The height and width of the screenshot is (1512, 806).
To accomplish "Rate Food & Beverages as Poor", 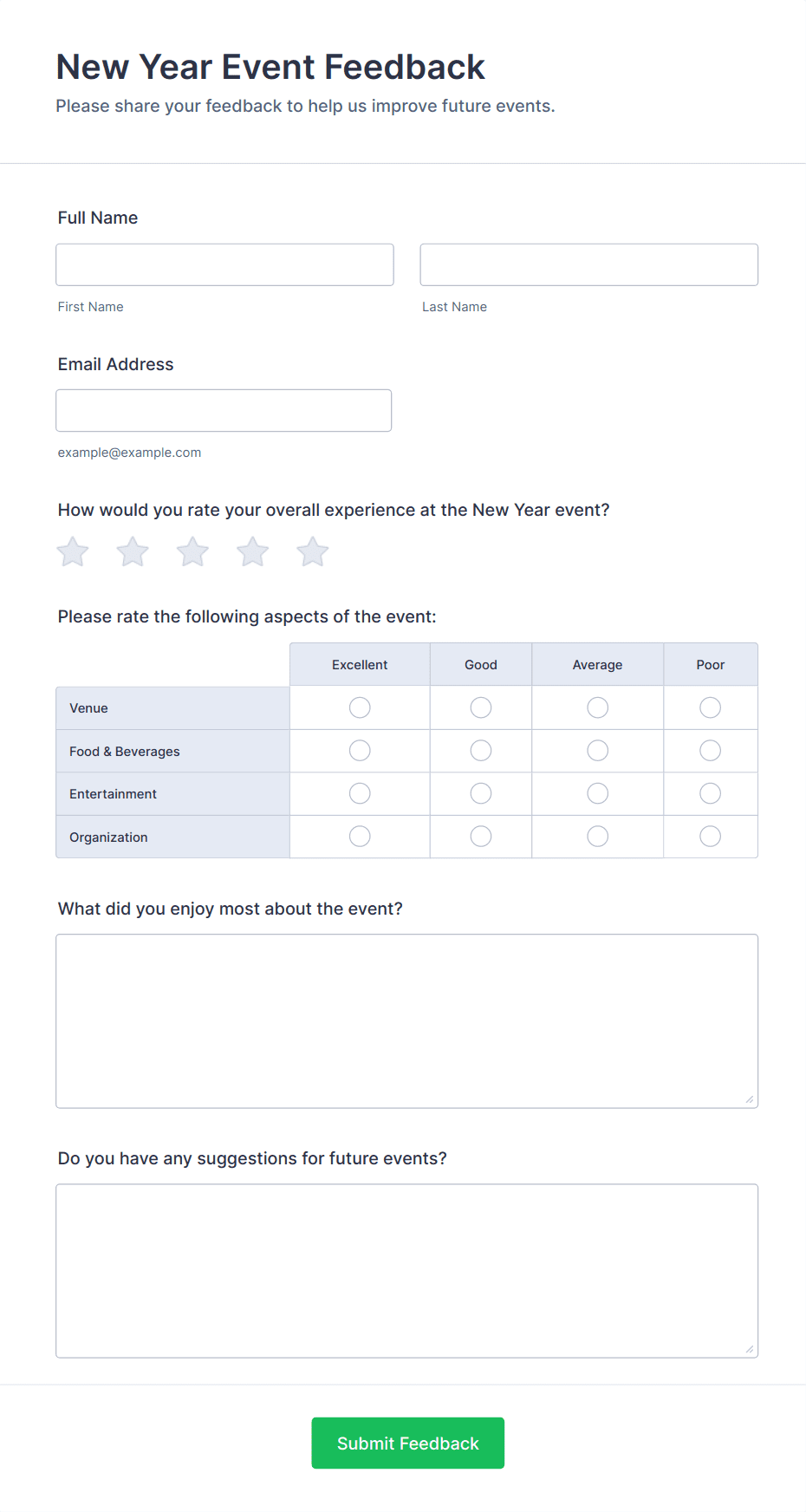I will tap(710, 750).
